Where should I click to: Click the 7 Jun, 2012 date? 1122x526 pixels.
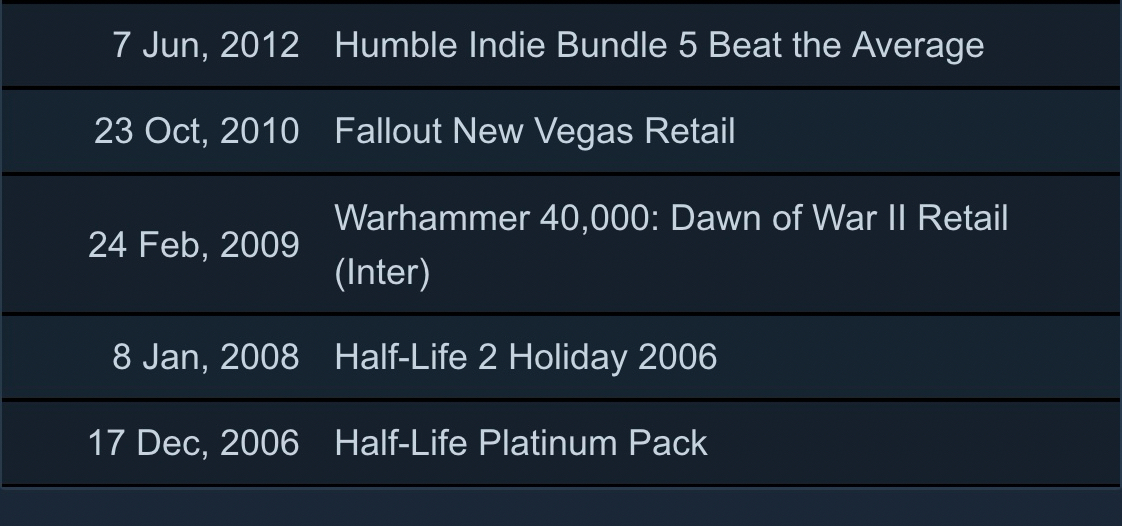205,45
